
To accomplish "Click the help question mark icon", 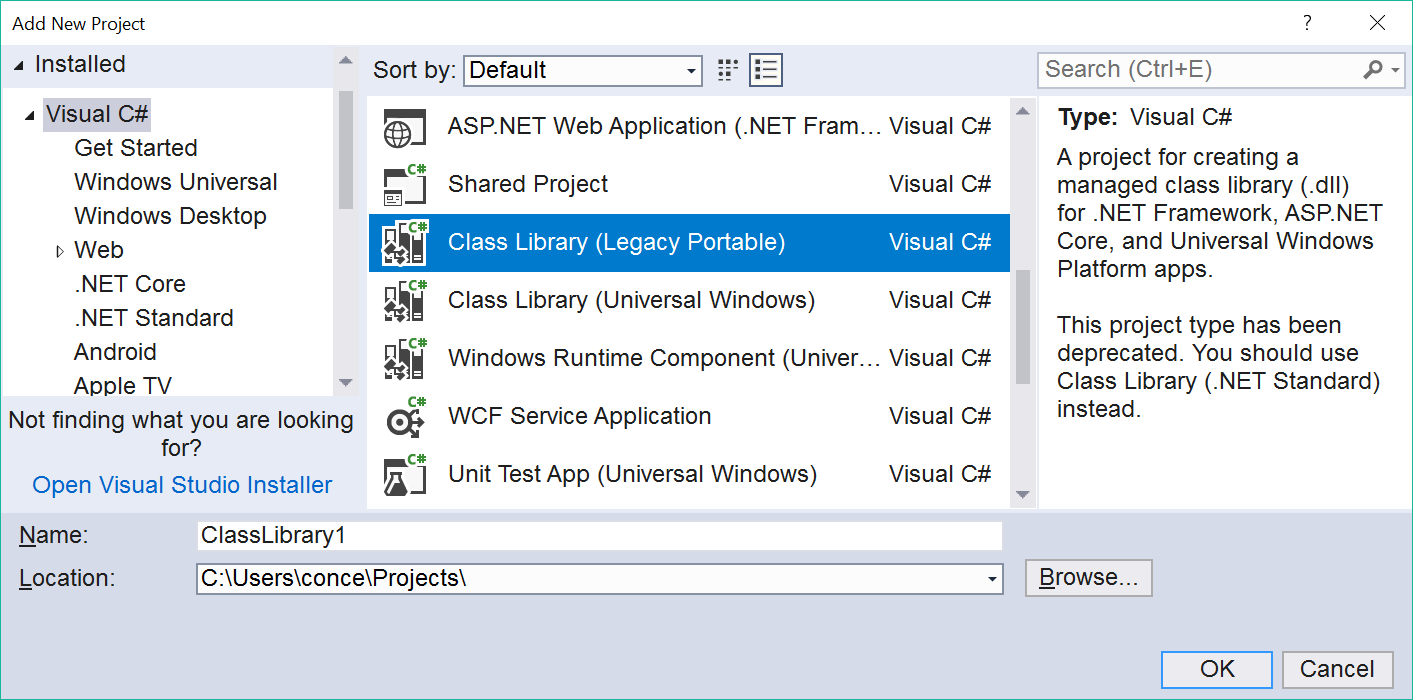I will tap(1306, 23).
